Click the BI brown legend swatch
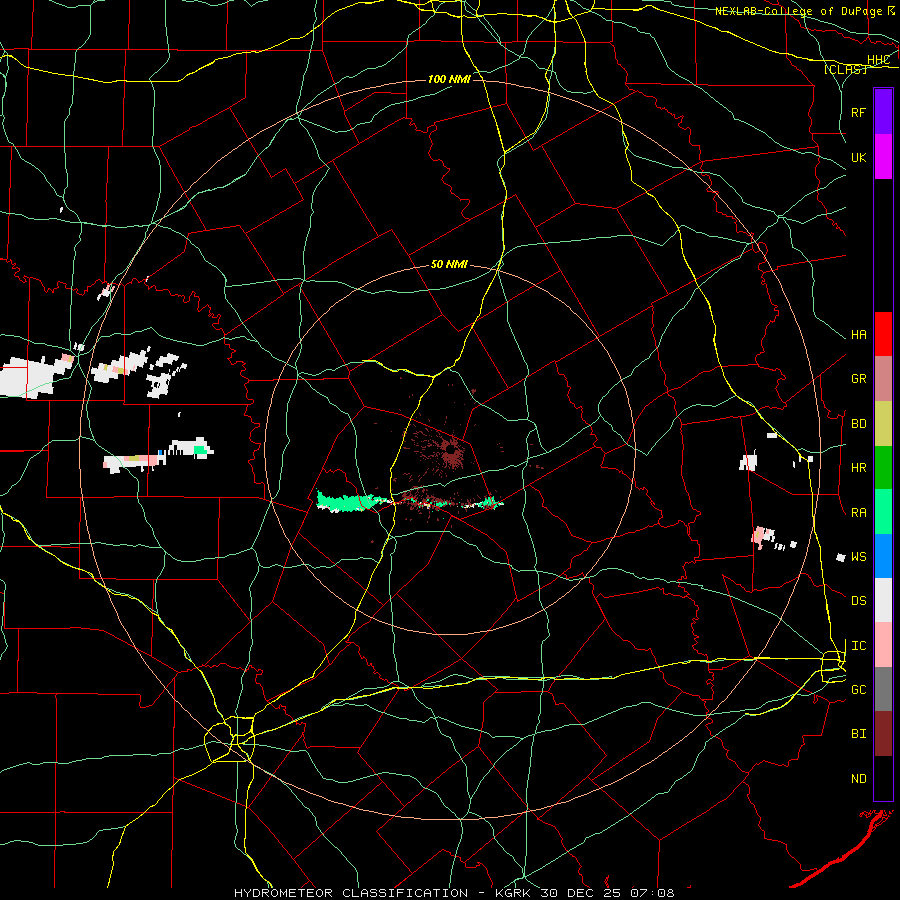Screen dimensions: 900x900 [883, 734]
